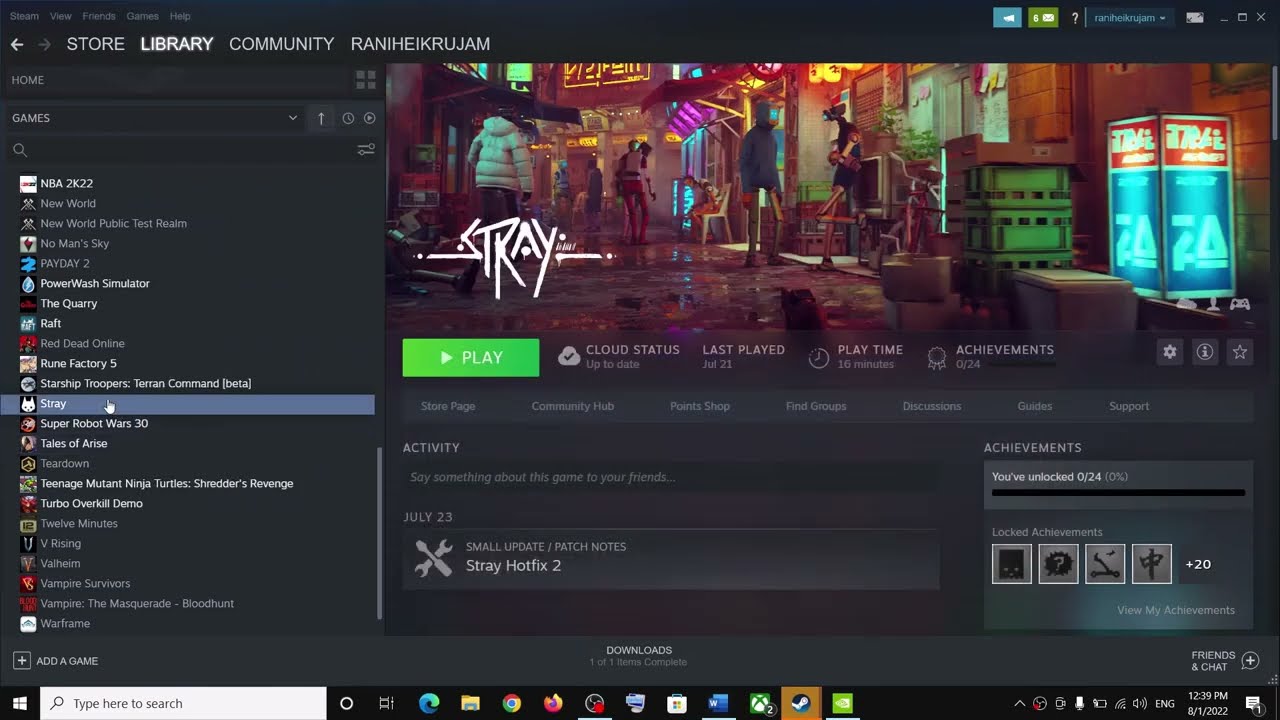Open the Community Hub link
Image resolution: width=1280 pixels, height=720 pixels.
pos(573,406)
